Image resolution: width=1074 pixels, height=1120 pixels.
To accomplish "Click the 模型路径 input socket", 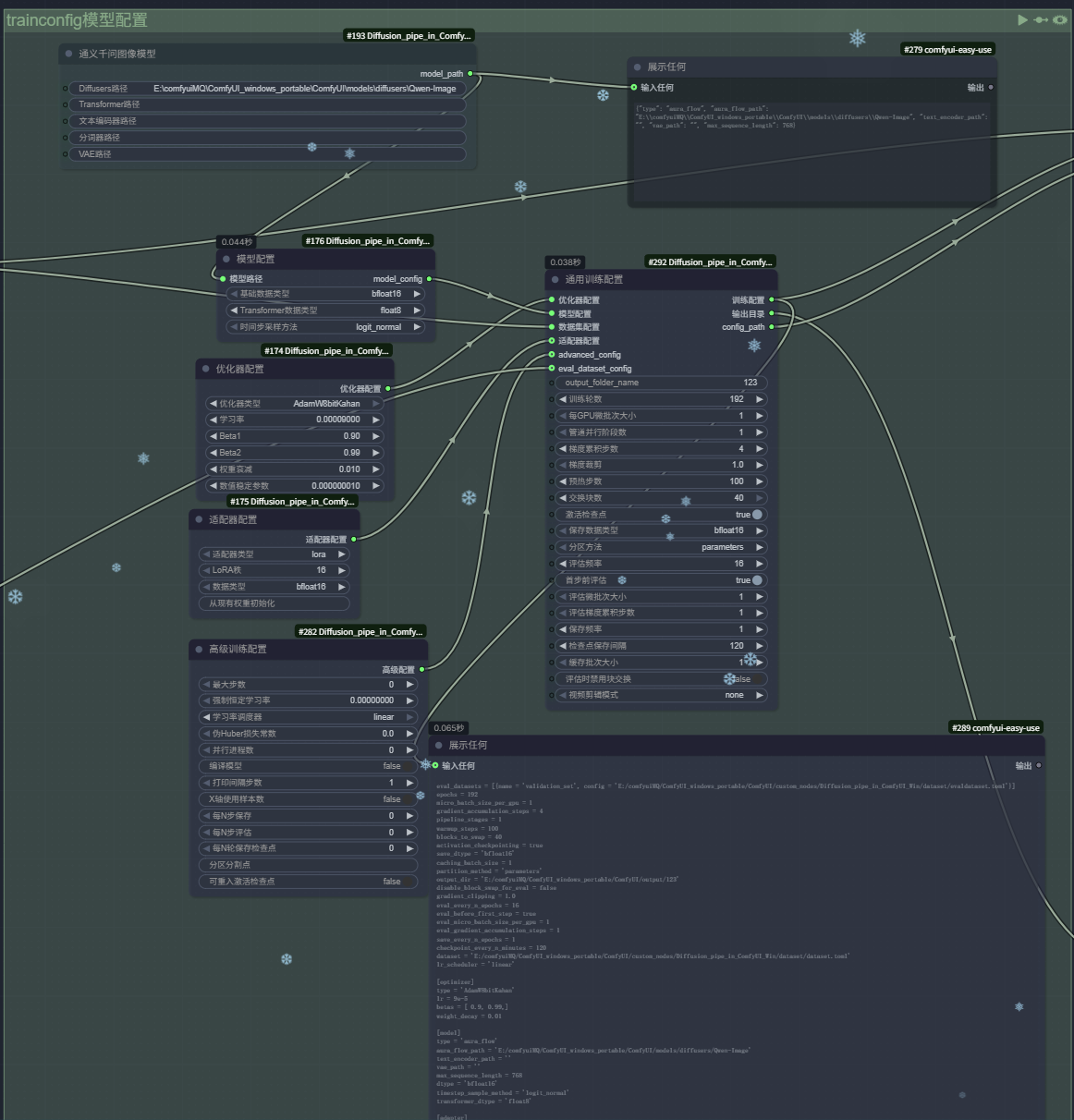I will 223,278.
